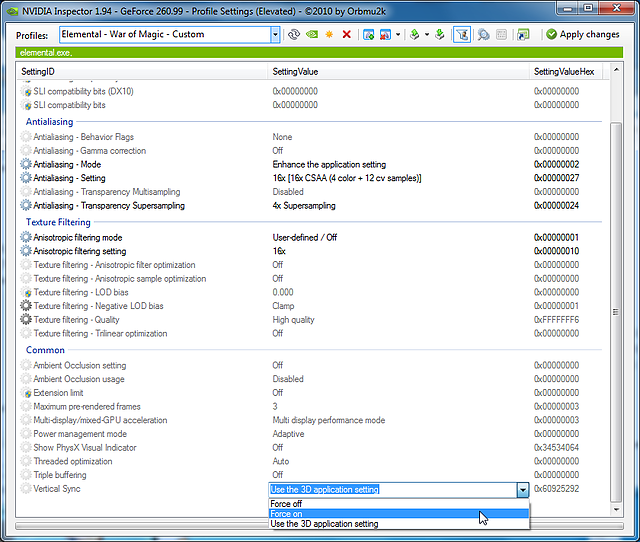Delete the profile with red X icon
Image resolution: width=640 pixels, height=542 pixels.
pyautogui.click(x=346, y=34)
